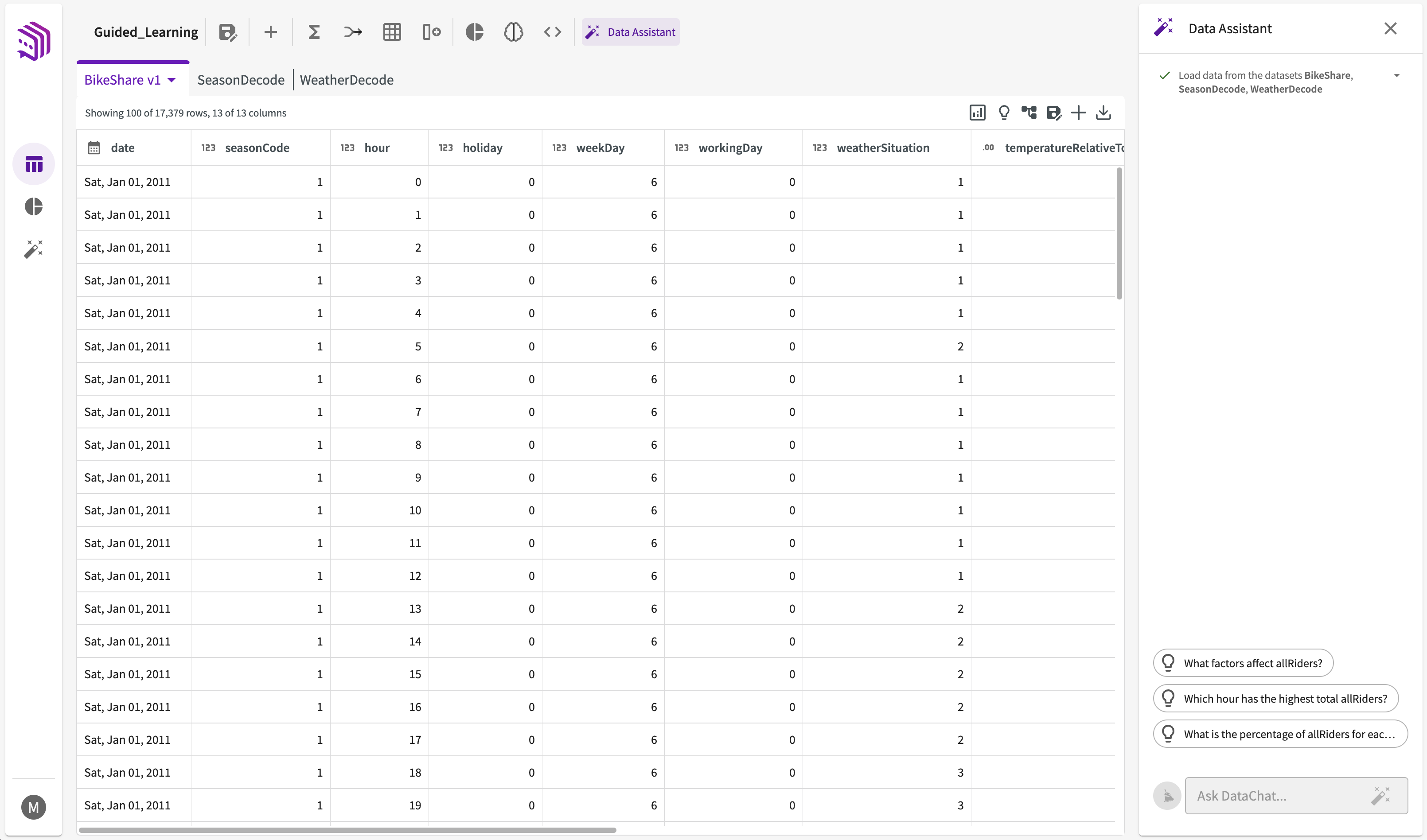Click the date column header
Screen dimensions: 1427x840
[x=134, y=148]
